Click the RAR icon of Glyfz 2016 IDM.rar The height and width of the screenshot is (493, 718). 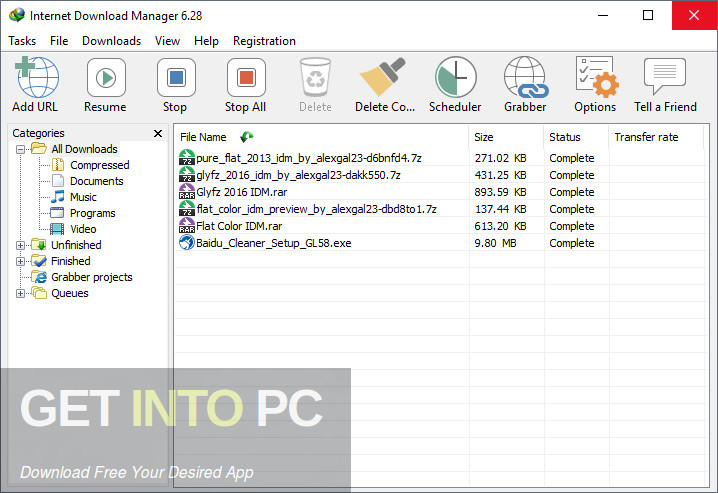point(187,191)
